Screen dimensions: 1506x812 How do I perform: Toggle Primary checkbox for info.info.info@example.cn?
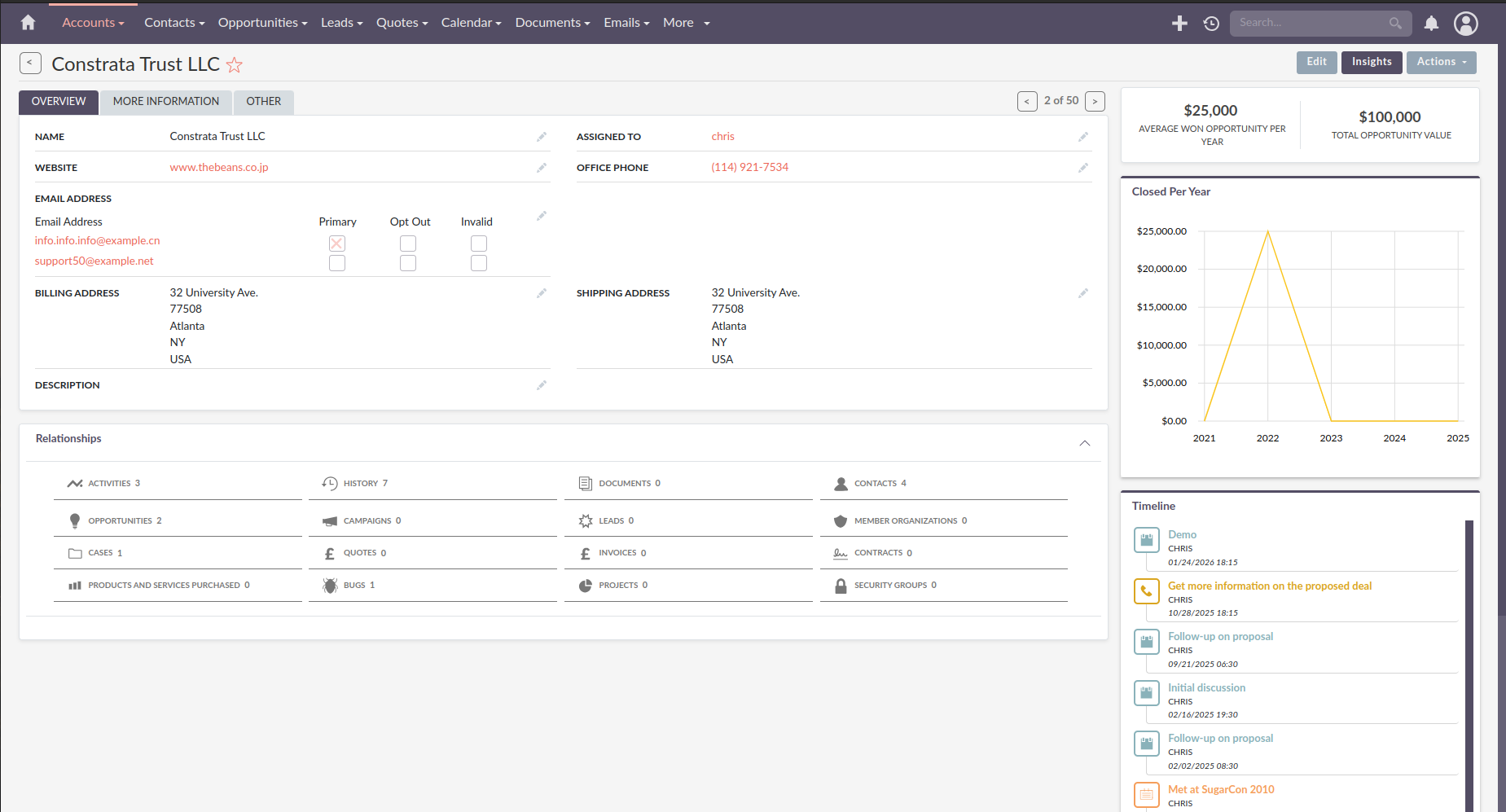(x=337, y=244)
